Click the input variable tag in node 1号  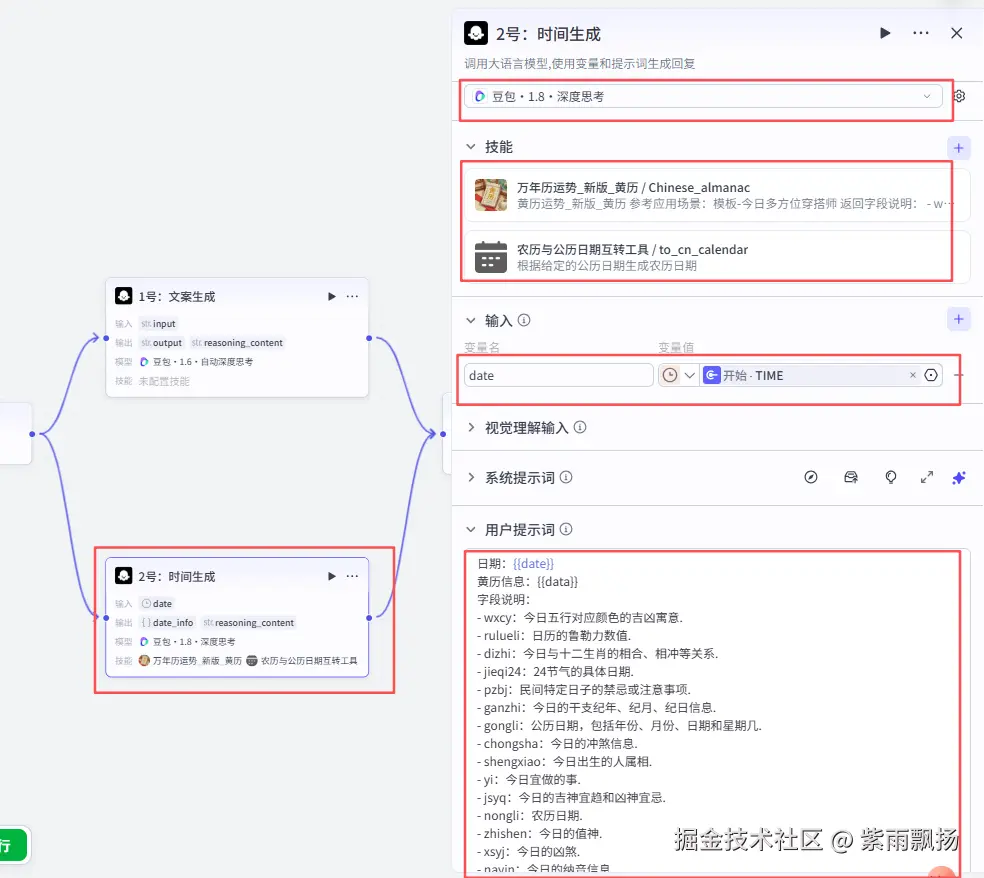click(x=159, y=324)
